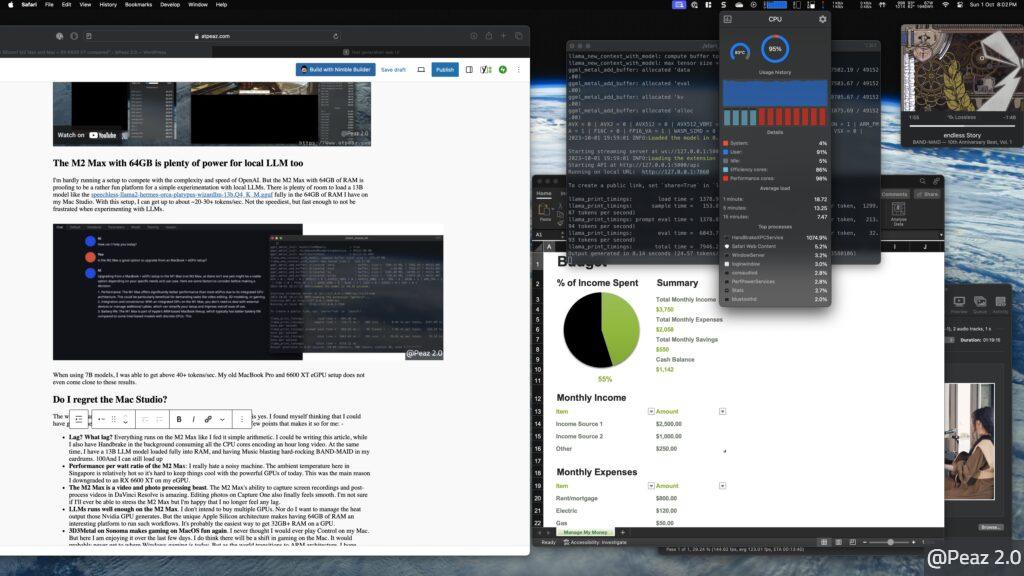This screenshot has height=576, width=1024.
Task: Open the File menu in Safari
Action: tap(49, 5)
